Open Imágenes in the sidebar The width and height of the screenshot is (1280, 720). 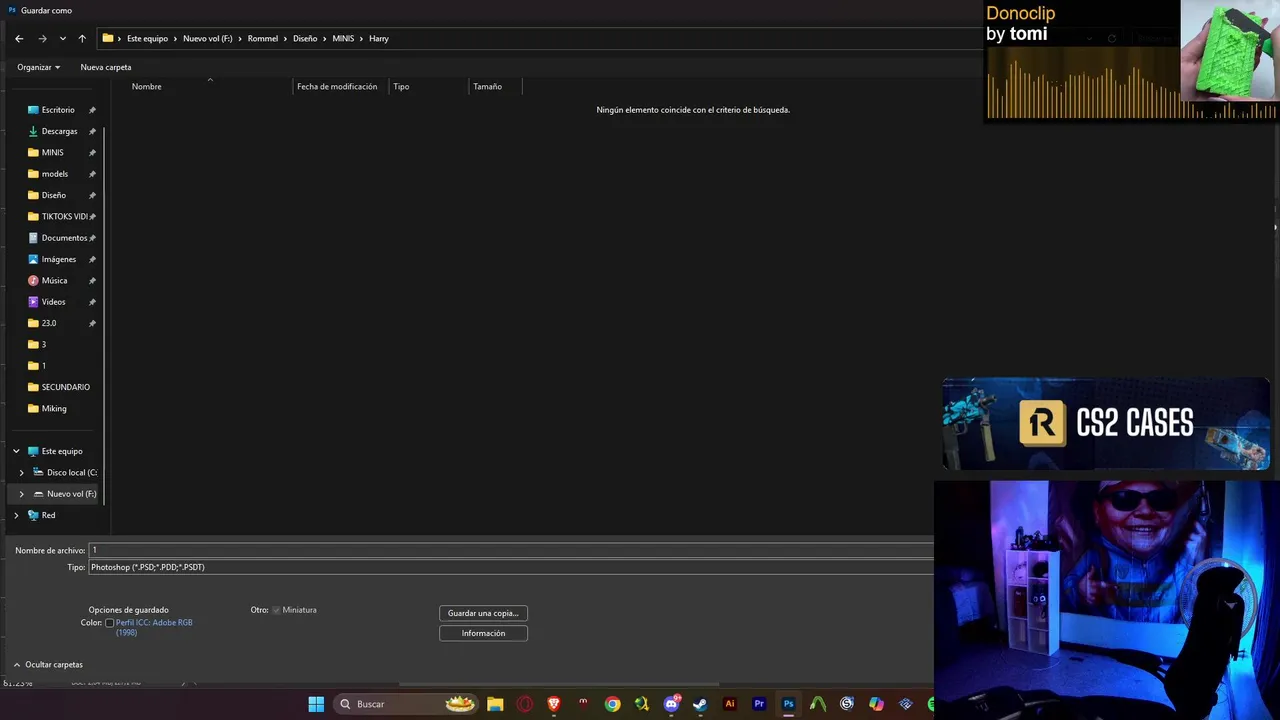click(x=59, y=259)
